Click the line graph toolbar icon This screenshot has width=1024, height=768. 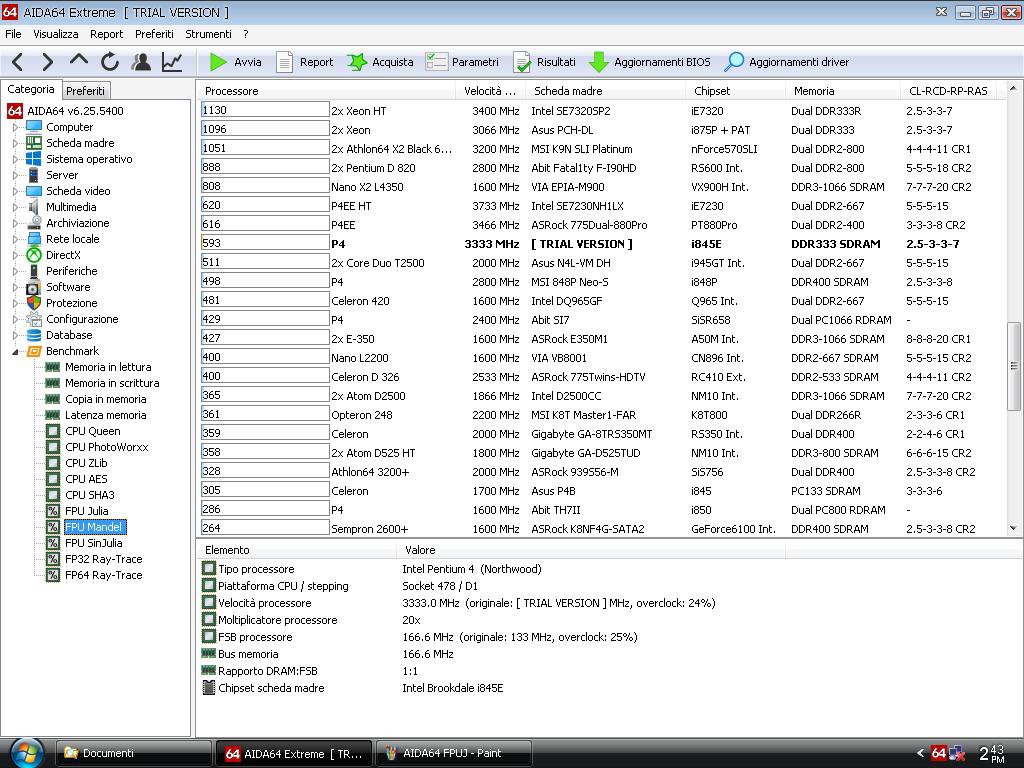click(x=172, y=62)
